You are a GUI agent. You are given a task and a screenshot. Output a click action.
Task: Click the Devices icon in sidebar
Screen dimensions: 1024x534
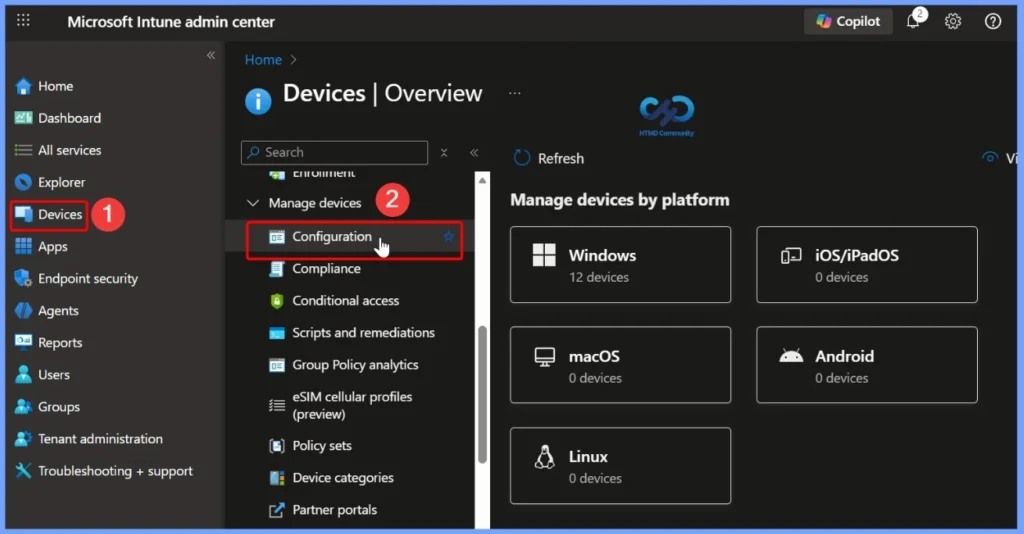tap(24, 214)
